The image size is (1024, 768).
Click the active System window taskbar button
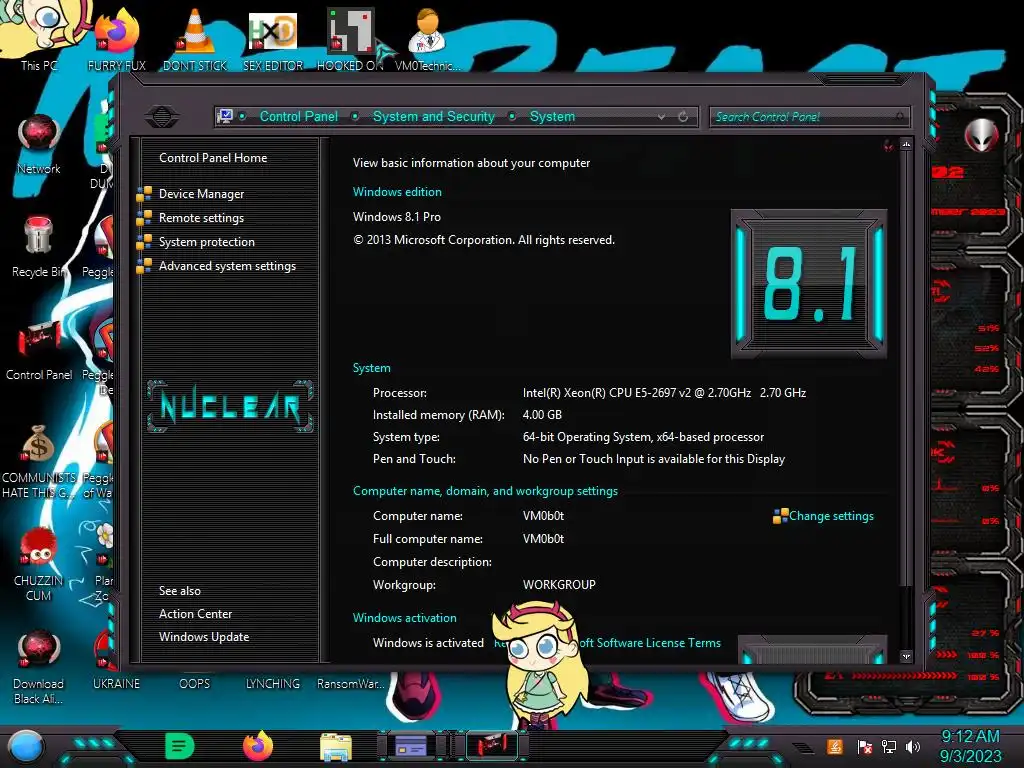492,746
